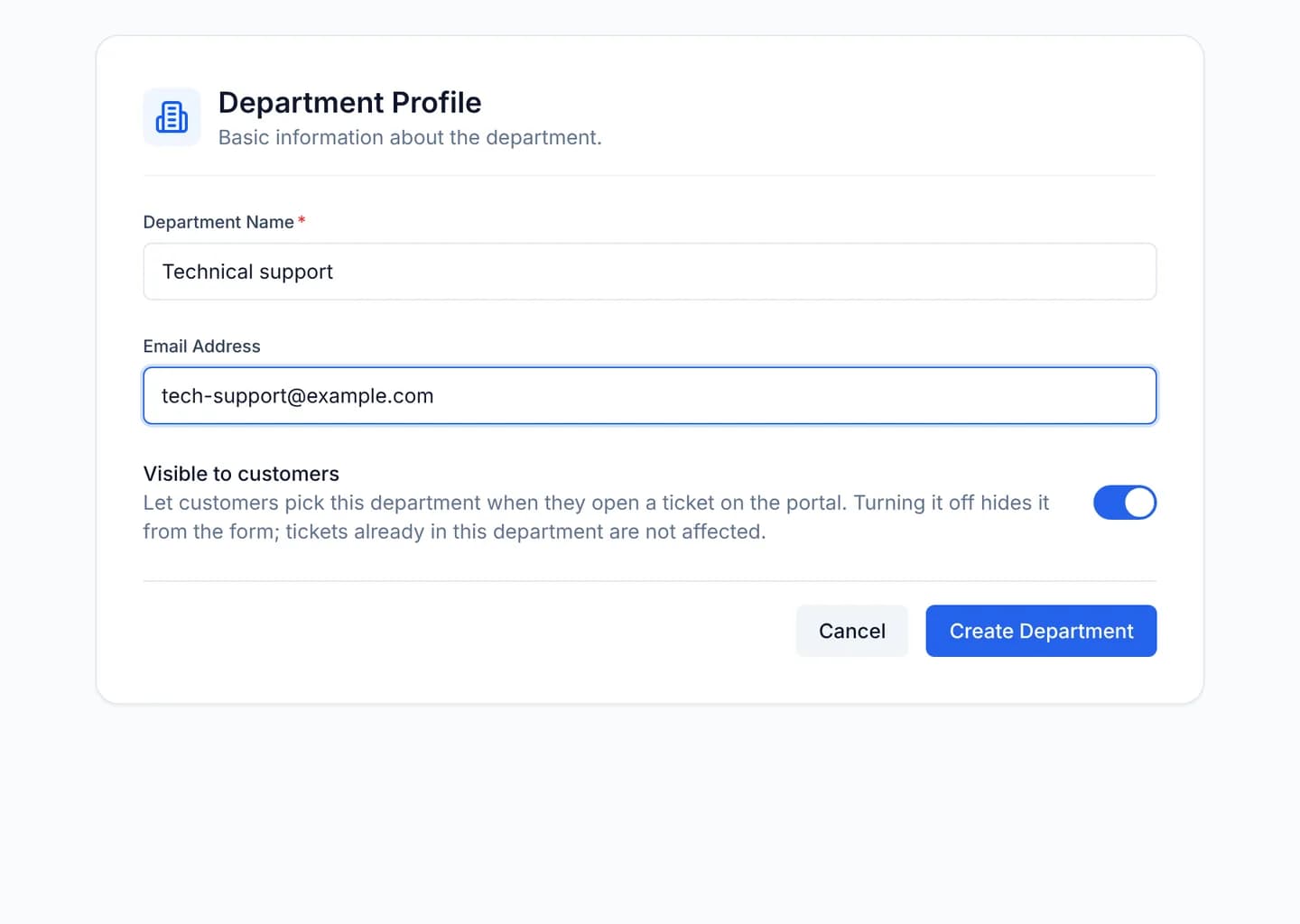Select the Department Profile heading
This screenshot has height=924, width=1300.
[x=349, y=103]
